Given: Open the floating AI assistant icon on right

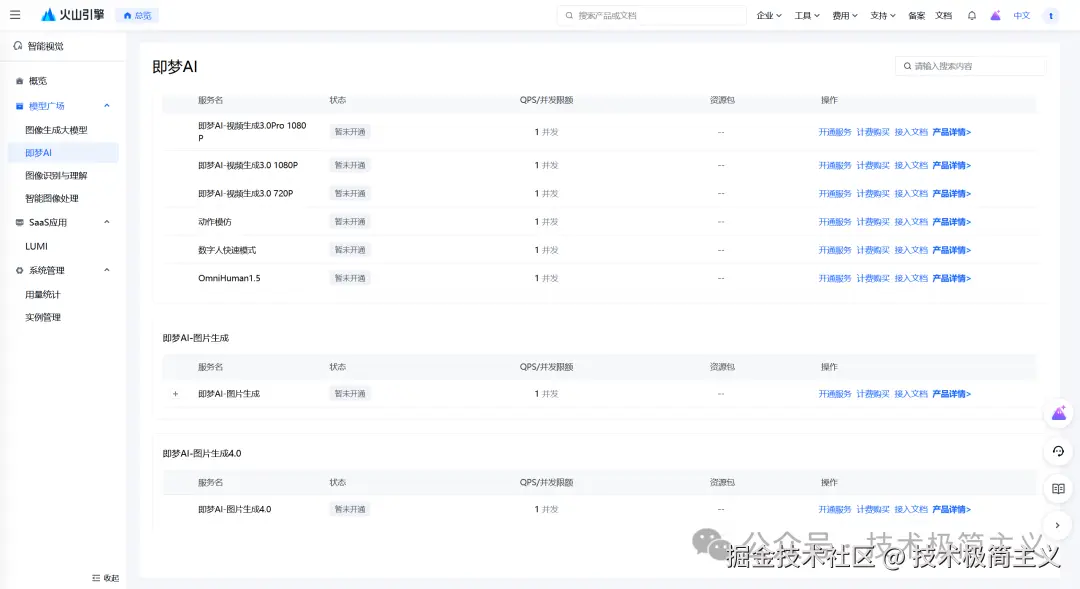Looking at the screenshot, I should point(1059,413).
